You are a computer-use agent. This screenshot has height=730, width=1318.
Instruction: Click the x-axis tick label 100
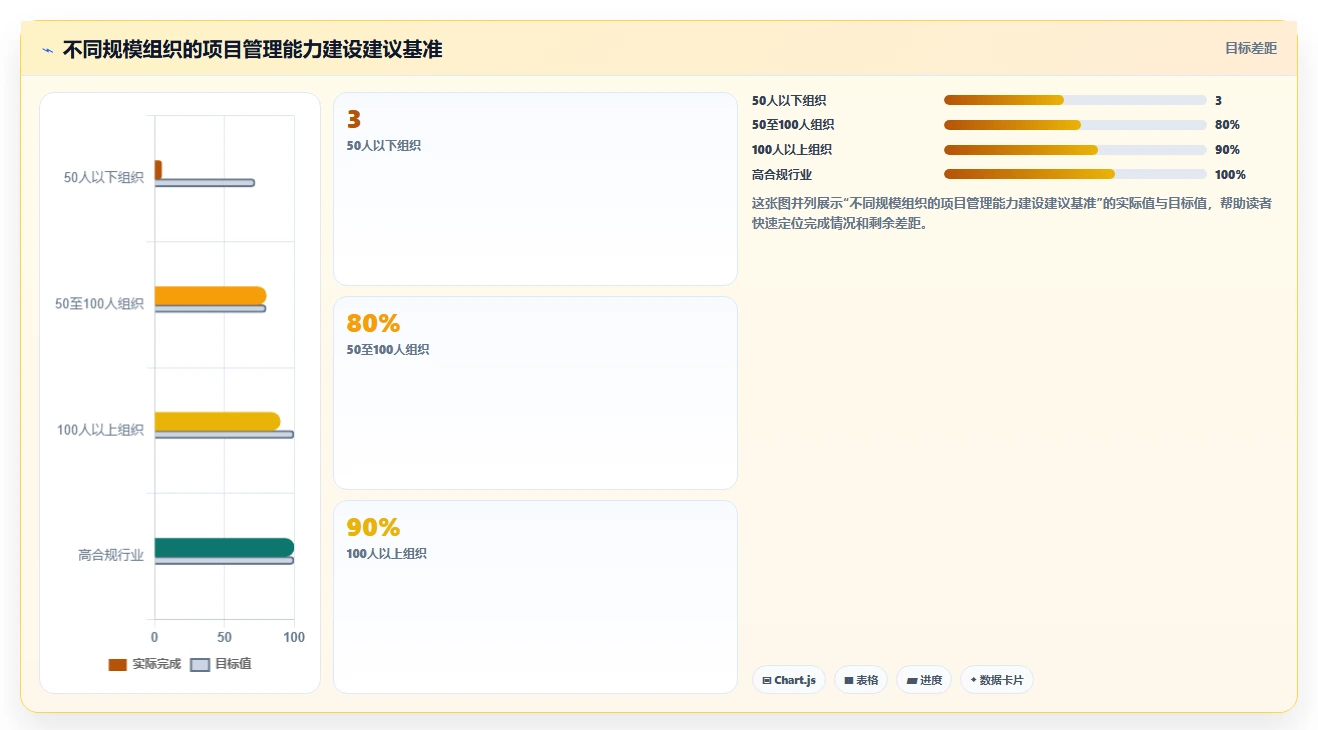(x=294, y=637)
